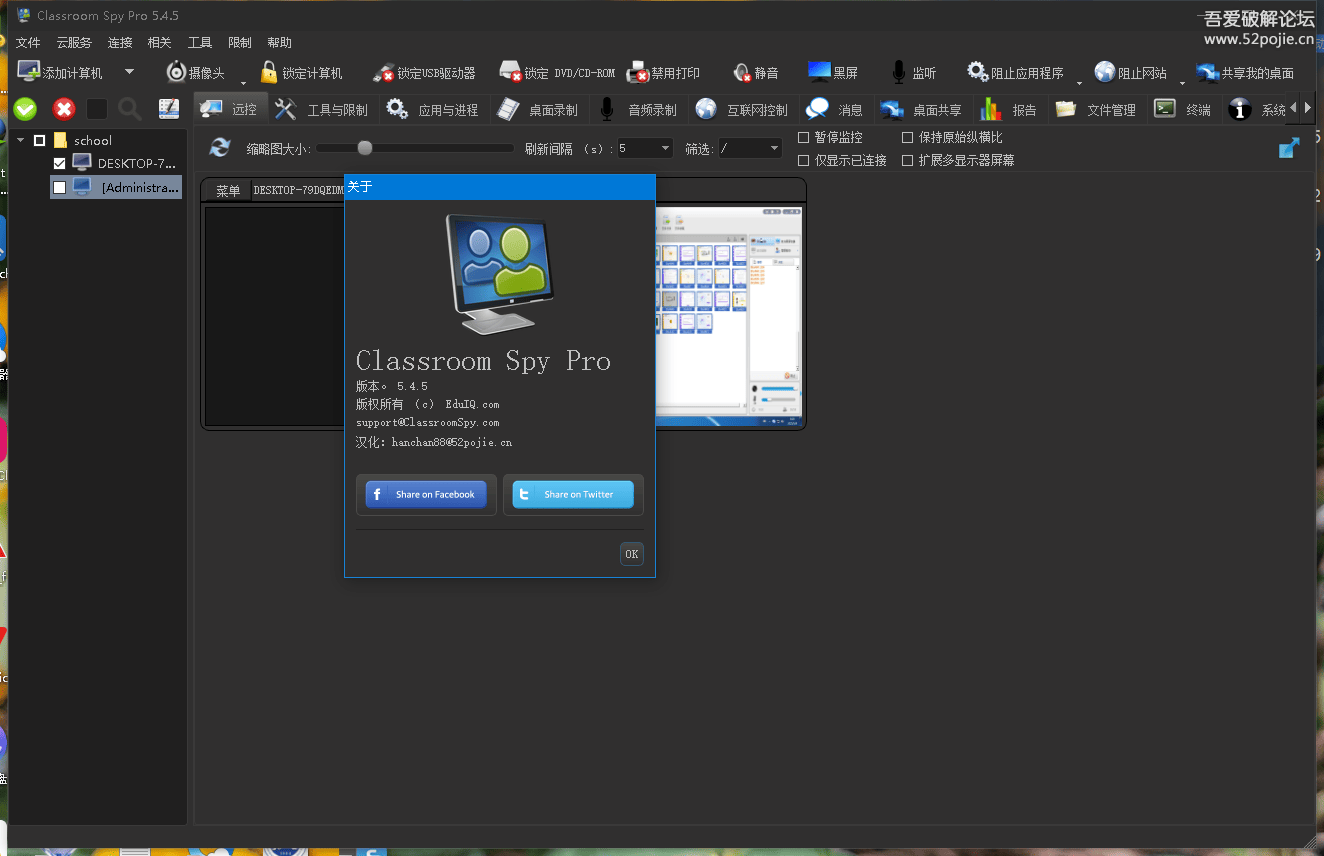1324x856 pixels.
Task: Click the red X deselect icon
Action: click(x=64, y=109)
